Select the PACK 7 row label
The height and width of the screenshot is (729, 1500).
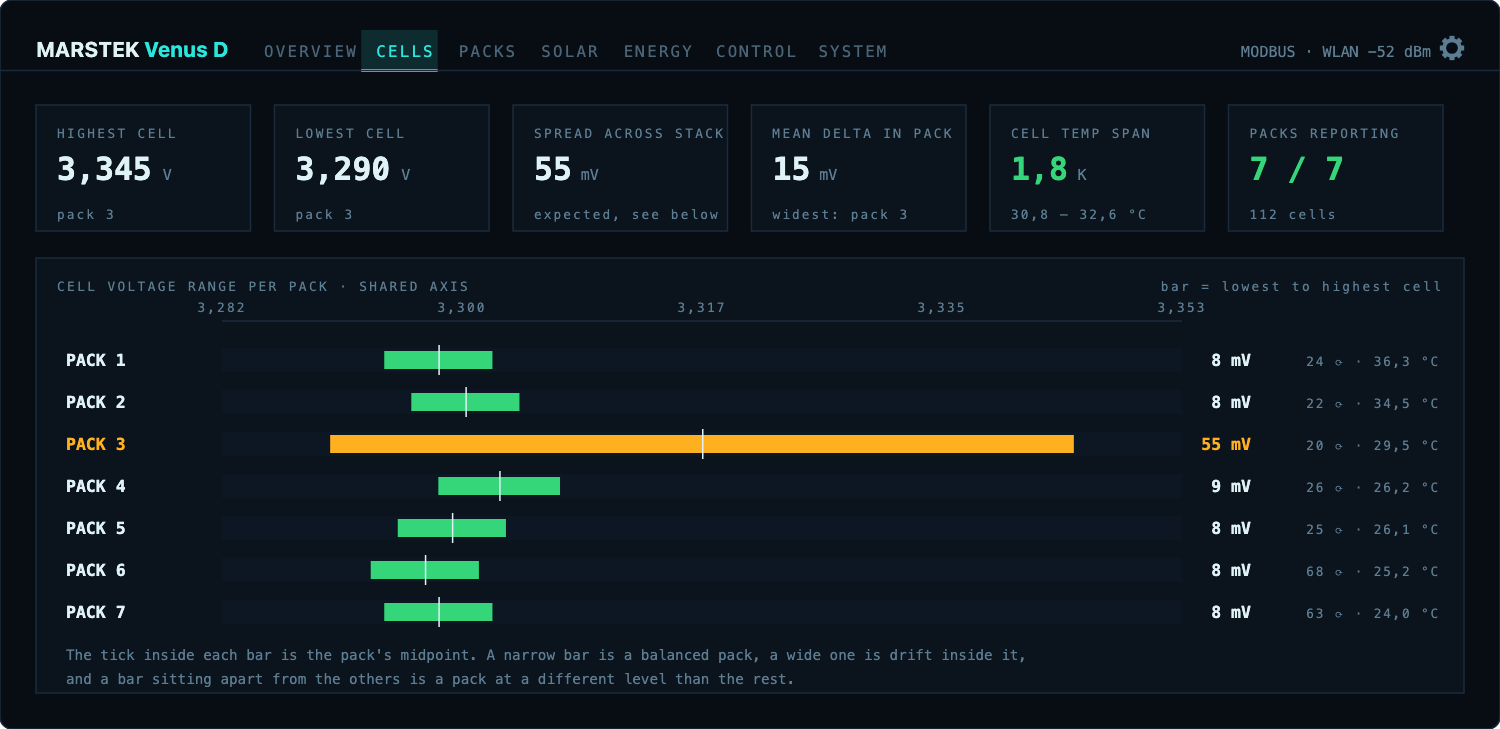[x=96, y=612]
